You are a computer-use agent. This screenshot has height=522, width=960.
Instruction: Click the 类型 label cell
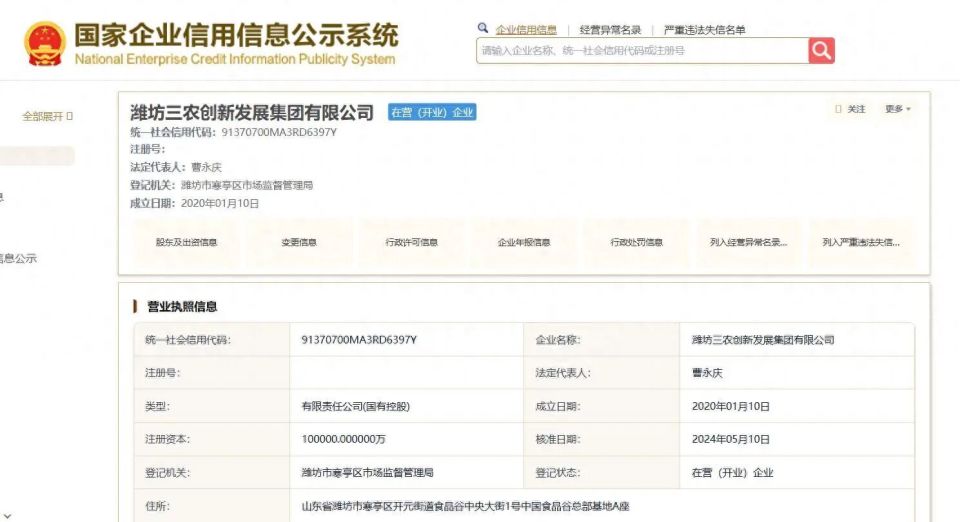coord(212,406)
